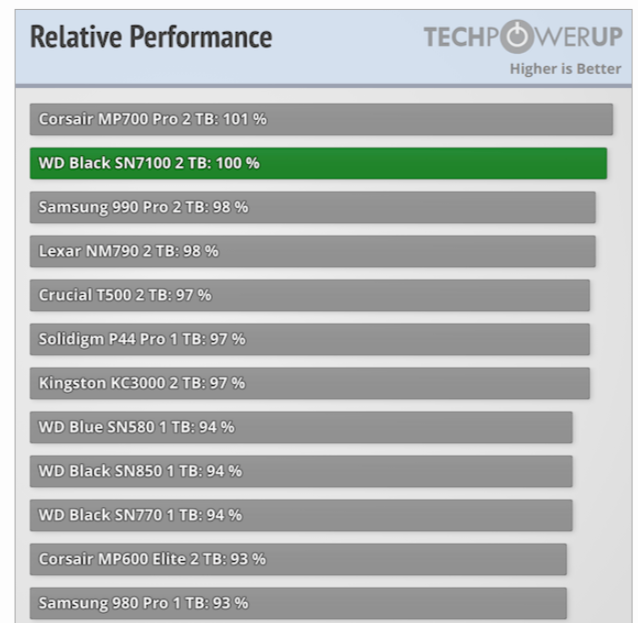
Task: Select the WD Black SN770 1 TB bar
Action: (300, 515)
